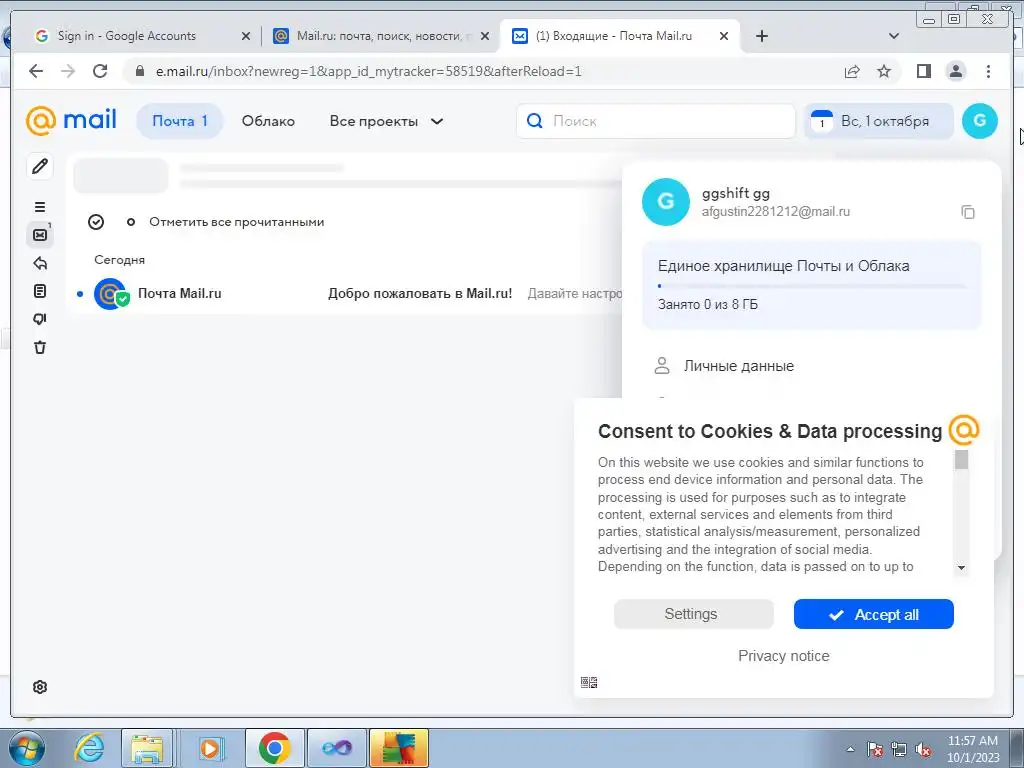Click the browser address bar URL
The height and width of the screenshot is (768, 1024).
[x=368, y=71]
